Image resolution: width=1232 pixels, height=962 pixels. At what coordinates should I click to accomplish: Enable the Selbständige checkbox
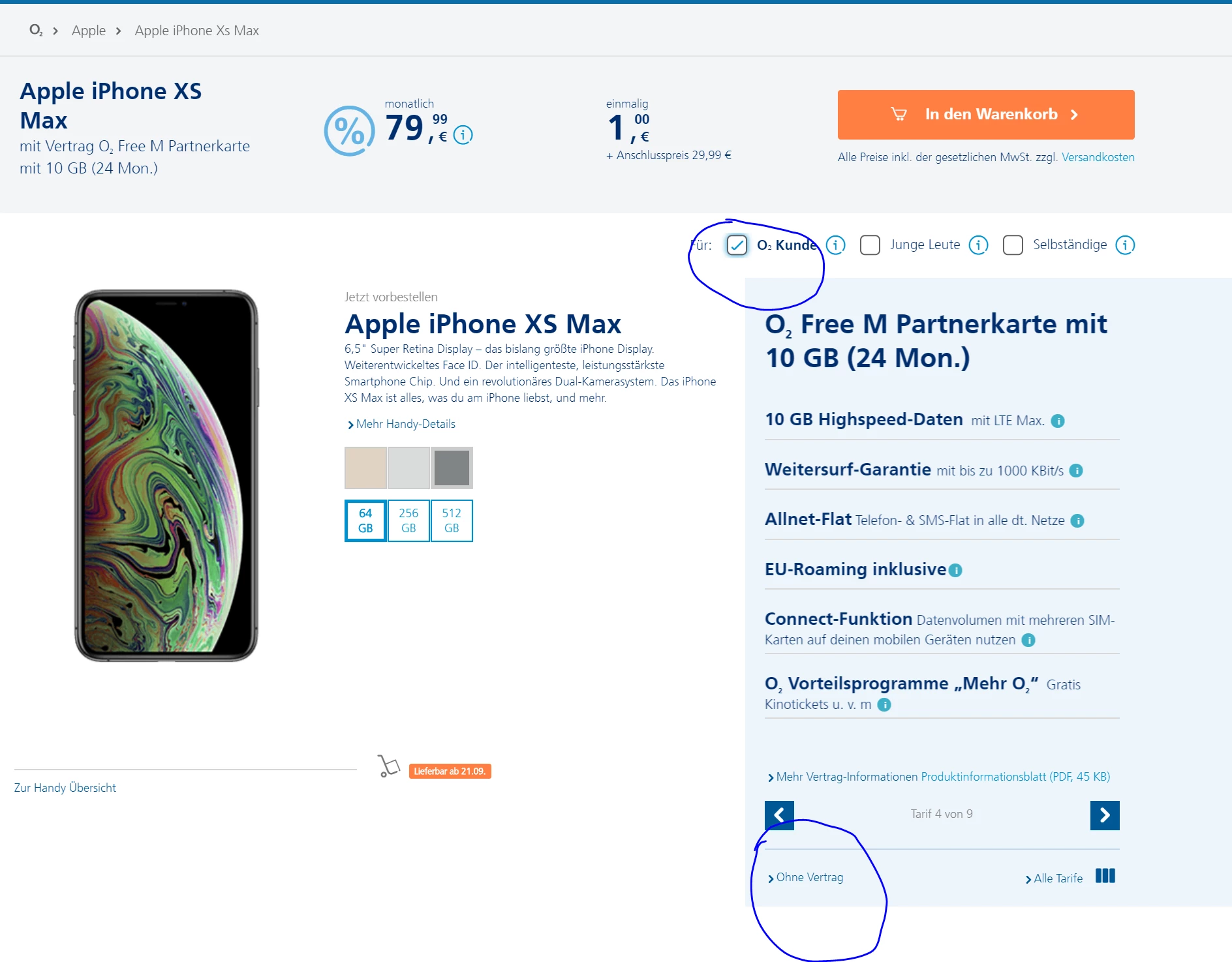coord(1013,245)
